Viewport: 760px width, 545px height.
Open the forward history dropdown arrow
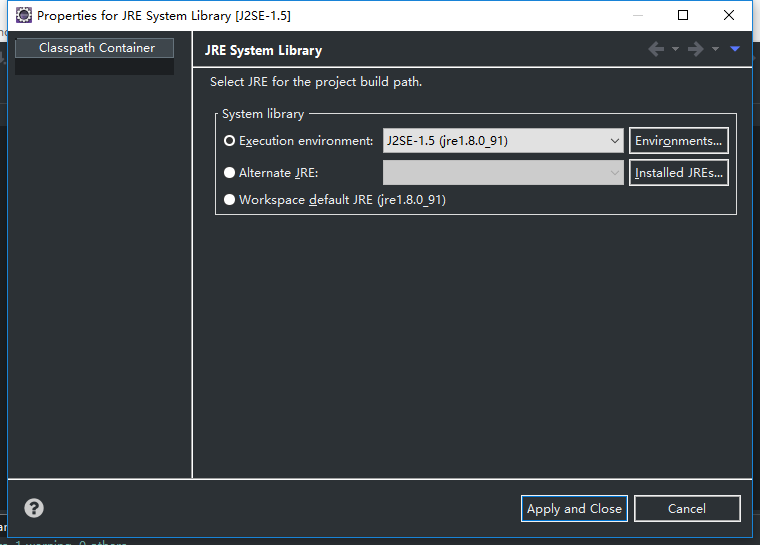click(x=715, y=49)
